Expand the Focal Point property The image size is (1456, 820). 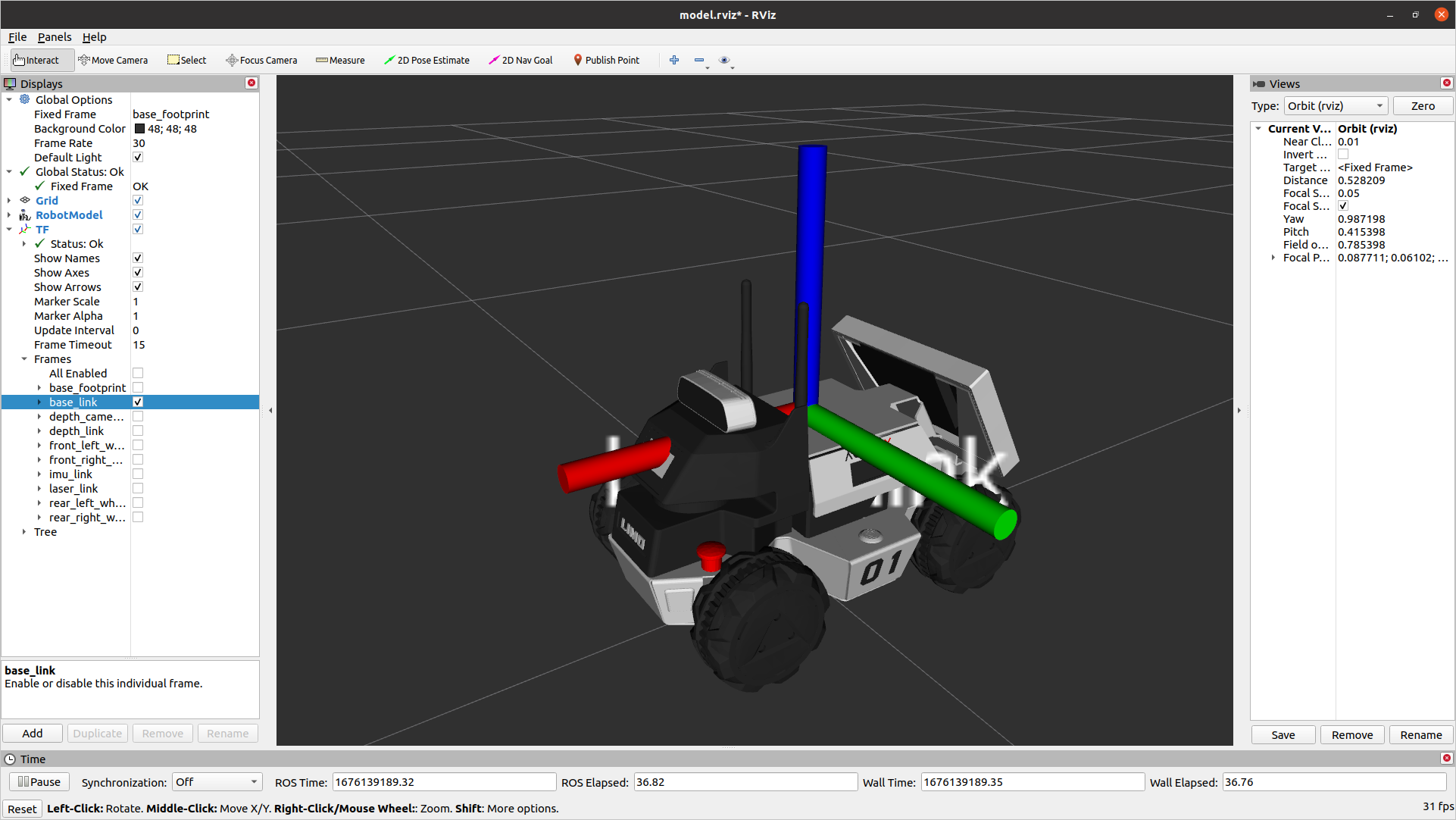(x=1273, y=258)
